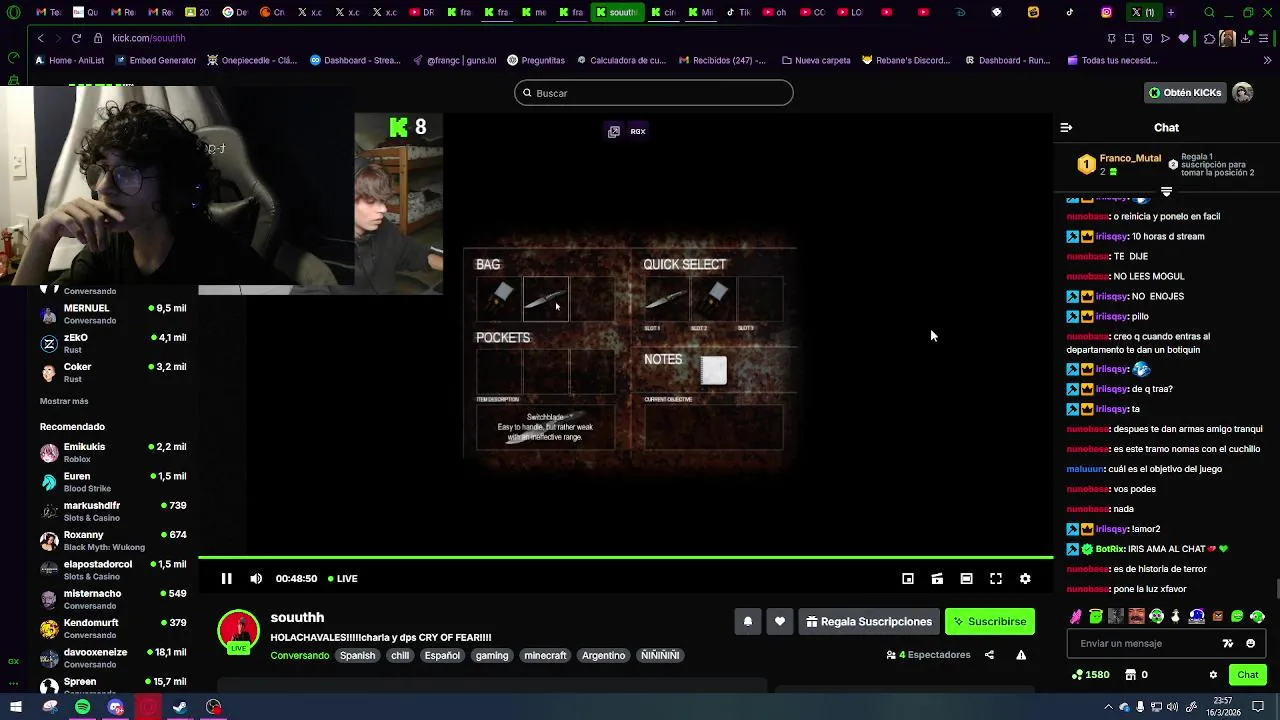
Task: Open clip creation icon on player
Action: [937, 578]
